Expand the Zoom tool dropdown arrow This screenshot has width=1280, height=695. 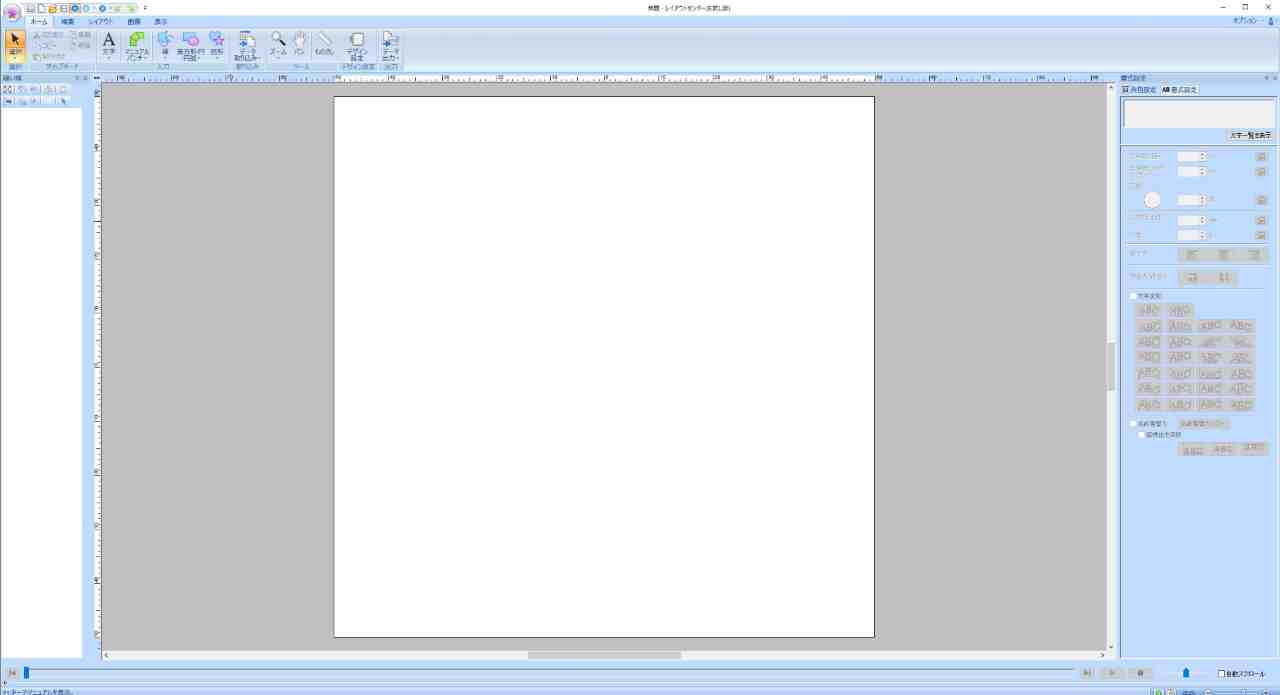tap(278, 58)
